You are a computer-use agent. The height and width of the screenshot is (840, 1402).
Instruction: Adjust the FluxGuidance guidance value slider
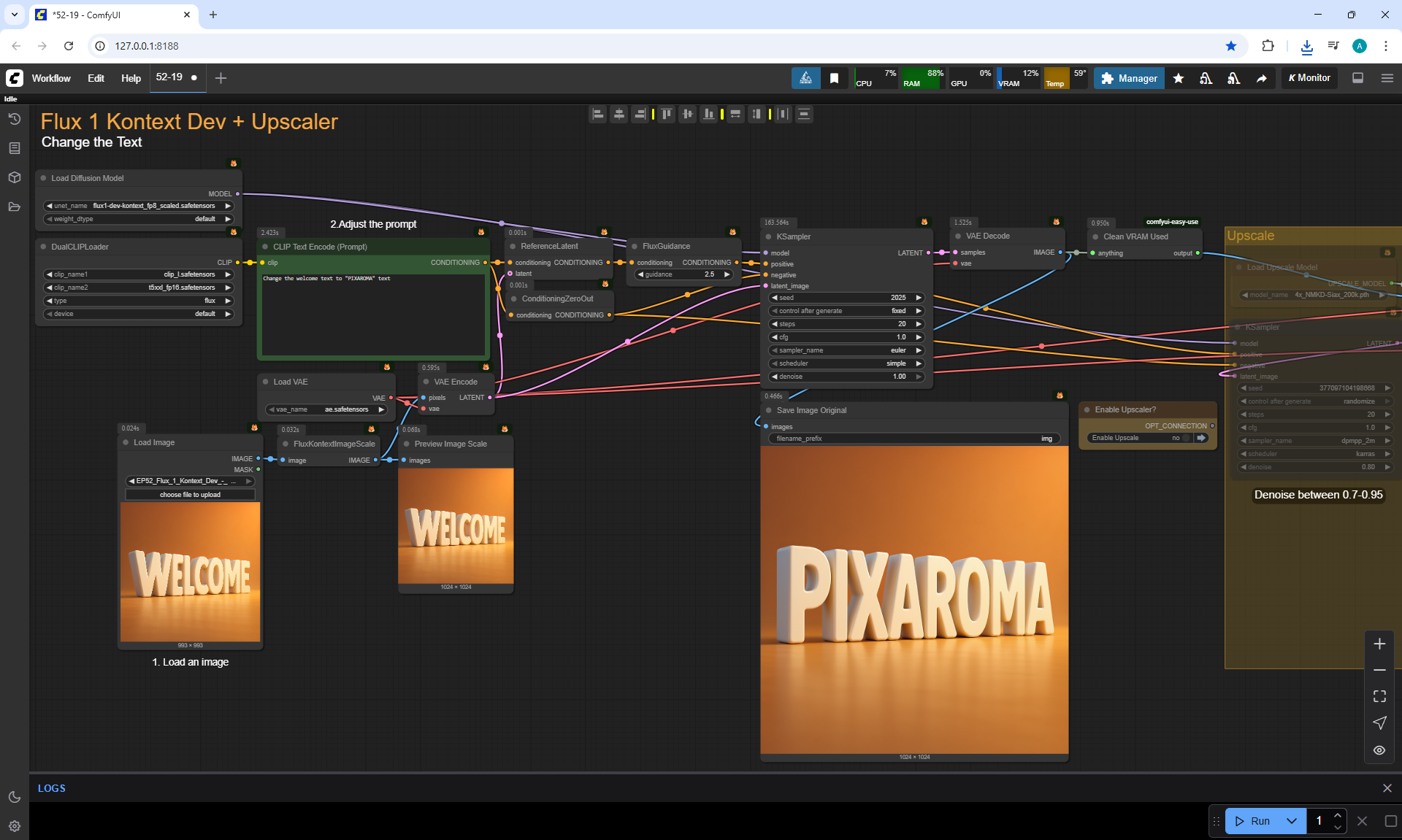tap(684, 274)
